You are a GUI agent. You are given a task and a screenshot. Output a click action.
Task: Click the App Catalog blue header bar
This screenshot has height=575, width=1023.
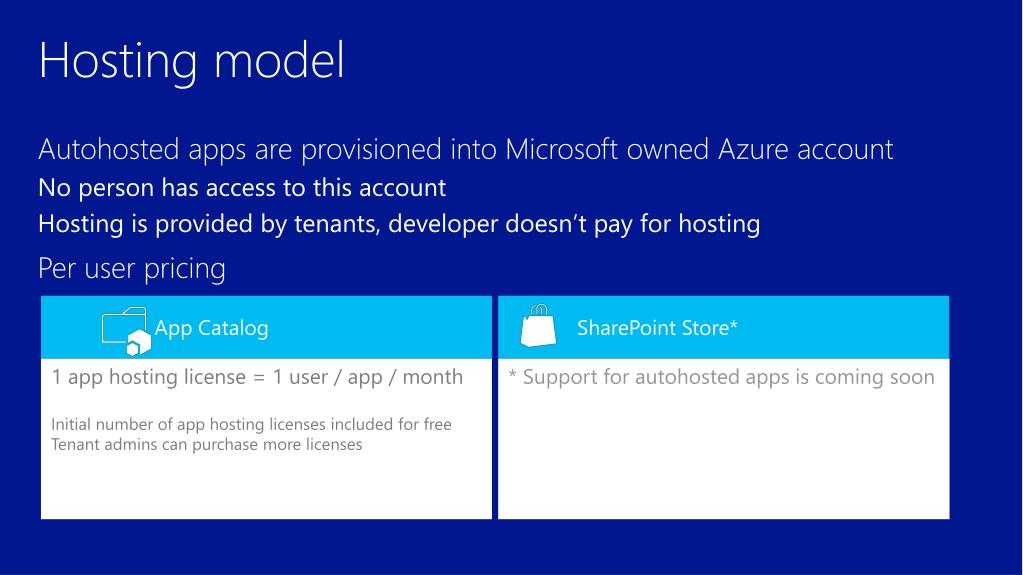coord(266,327)
